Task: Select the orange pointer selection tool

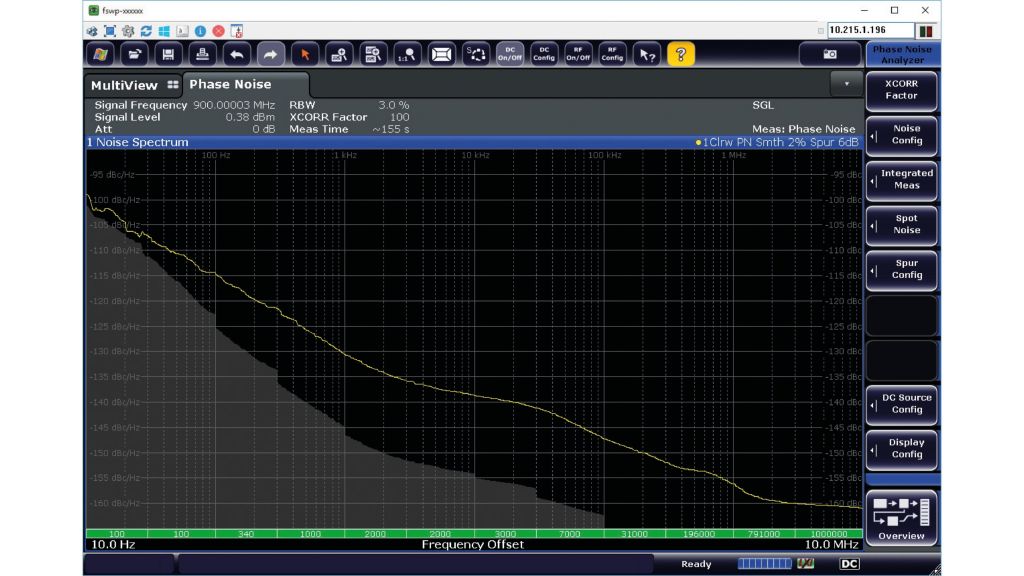Action: [x=306, y=54]
